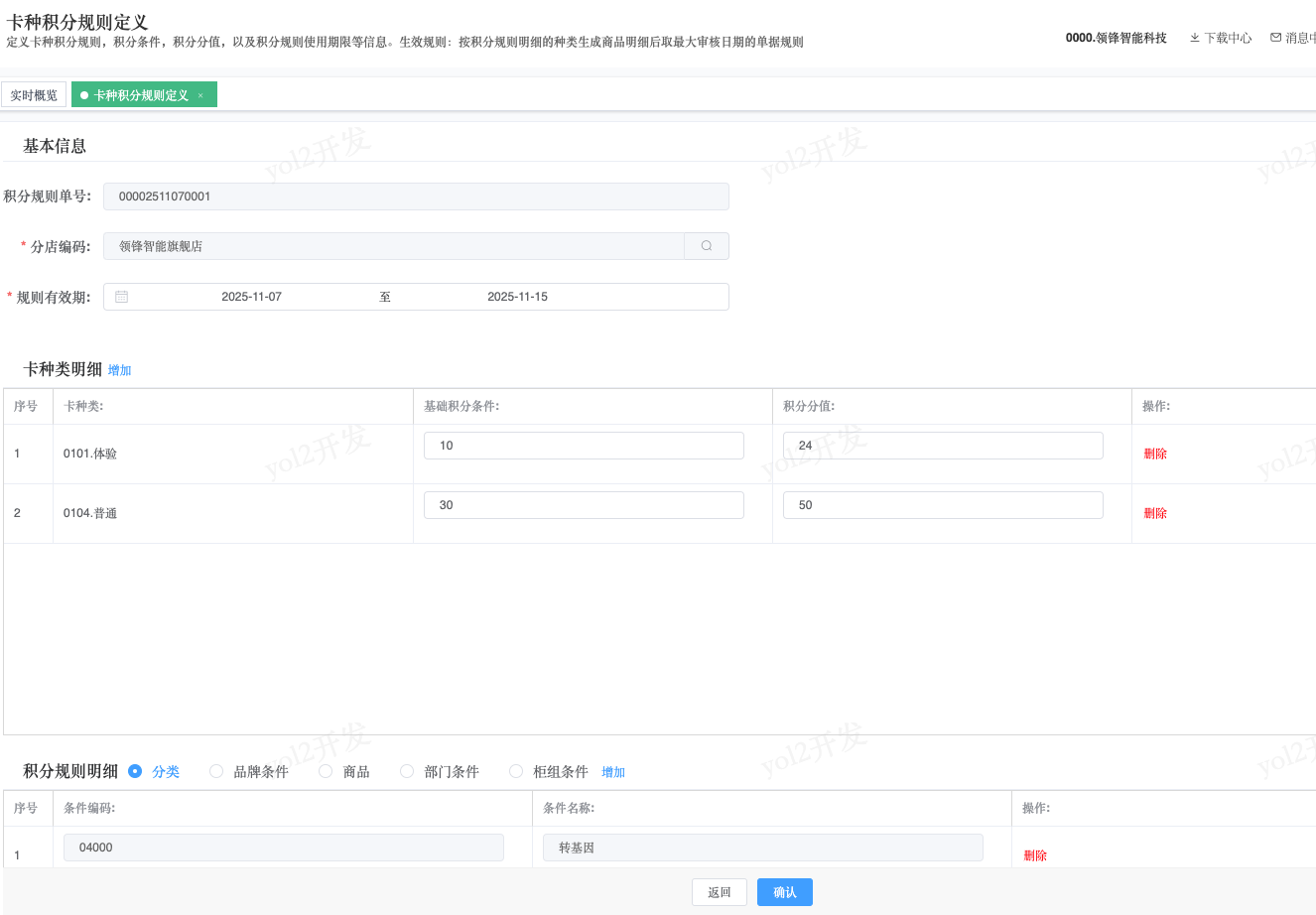
Task: Select the 部门条件 radio option
Action: [407, 771]
